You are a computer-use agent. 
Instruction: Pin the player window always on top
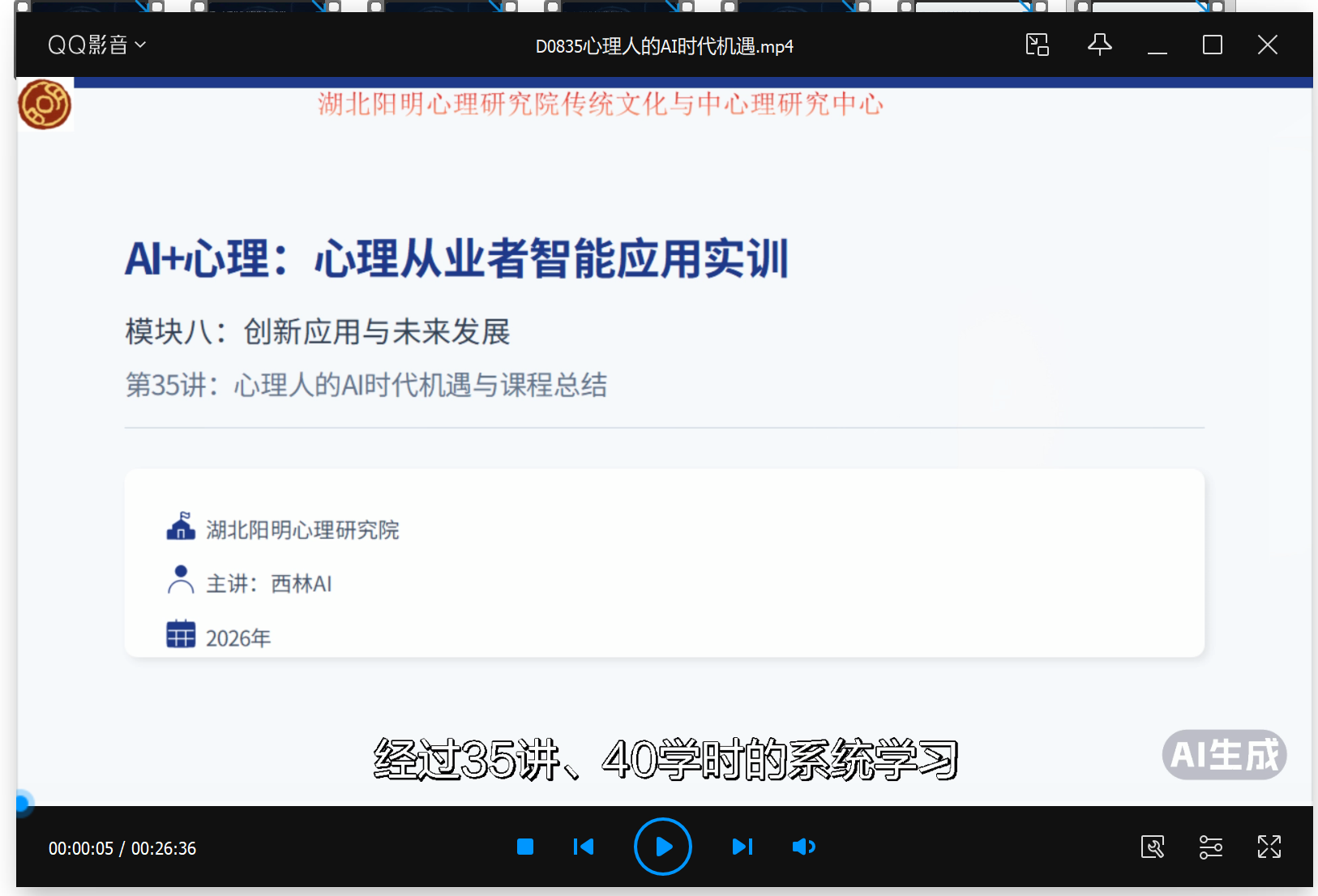coord(1099,45)
